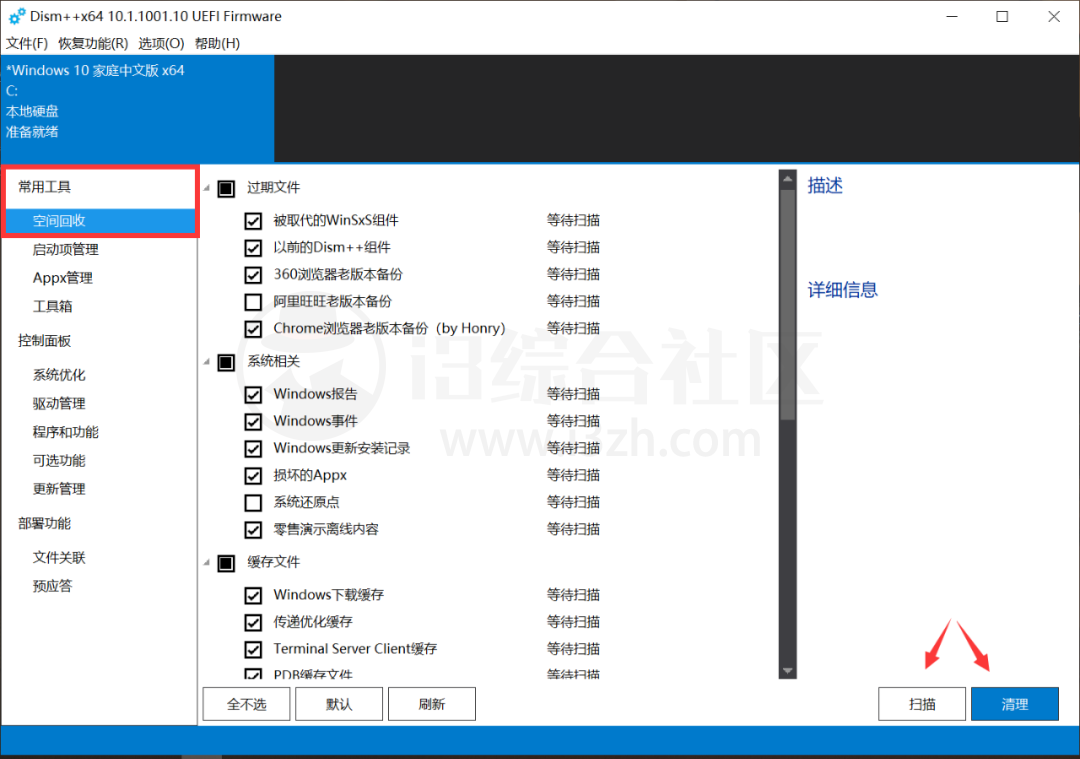Open 系统优化 in sidebar
This screenshot has width=1080, height=759.
point(59,375)
